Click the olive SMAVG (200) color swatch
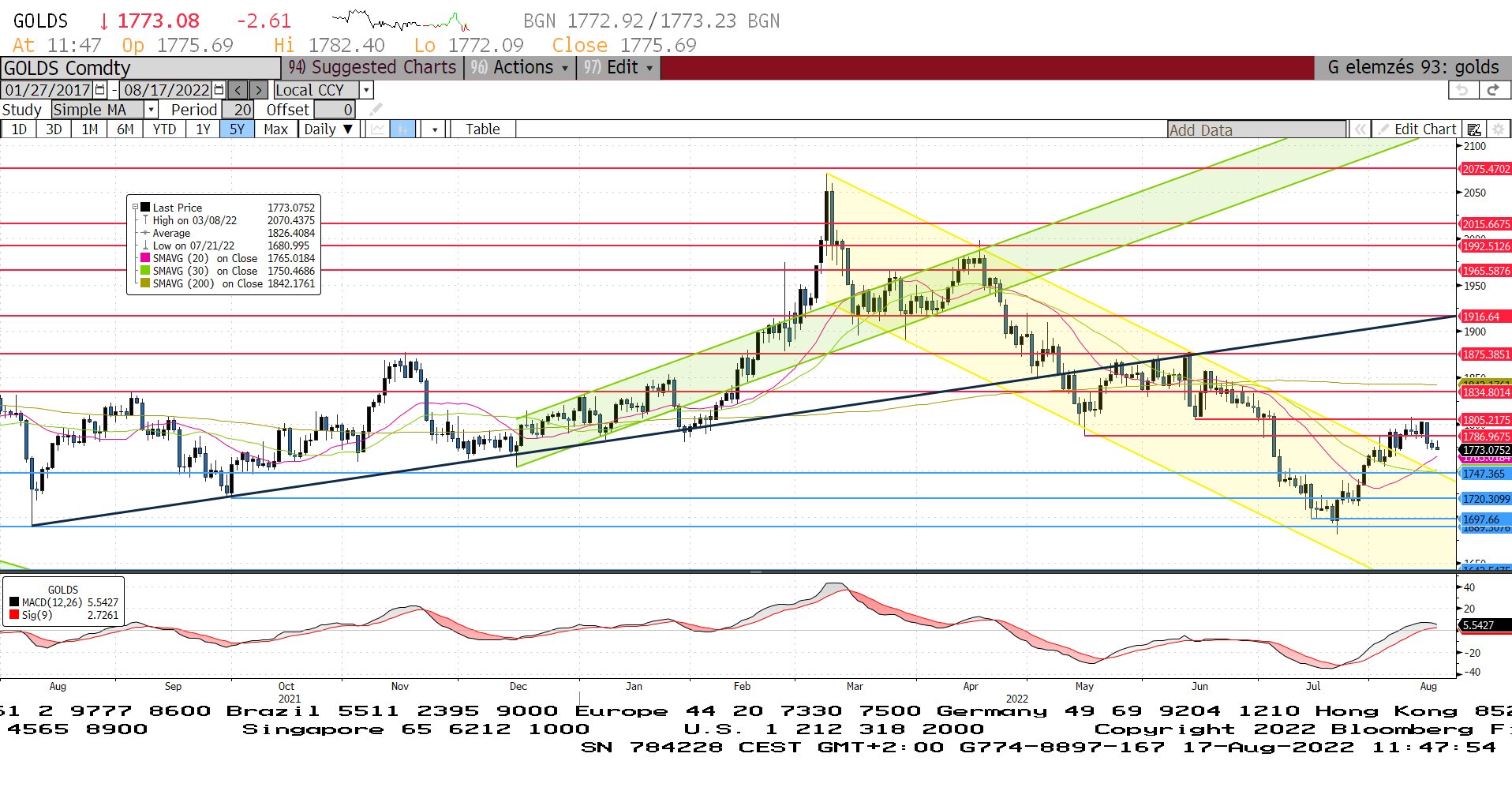 [145, 283]
